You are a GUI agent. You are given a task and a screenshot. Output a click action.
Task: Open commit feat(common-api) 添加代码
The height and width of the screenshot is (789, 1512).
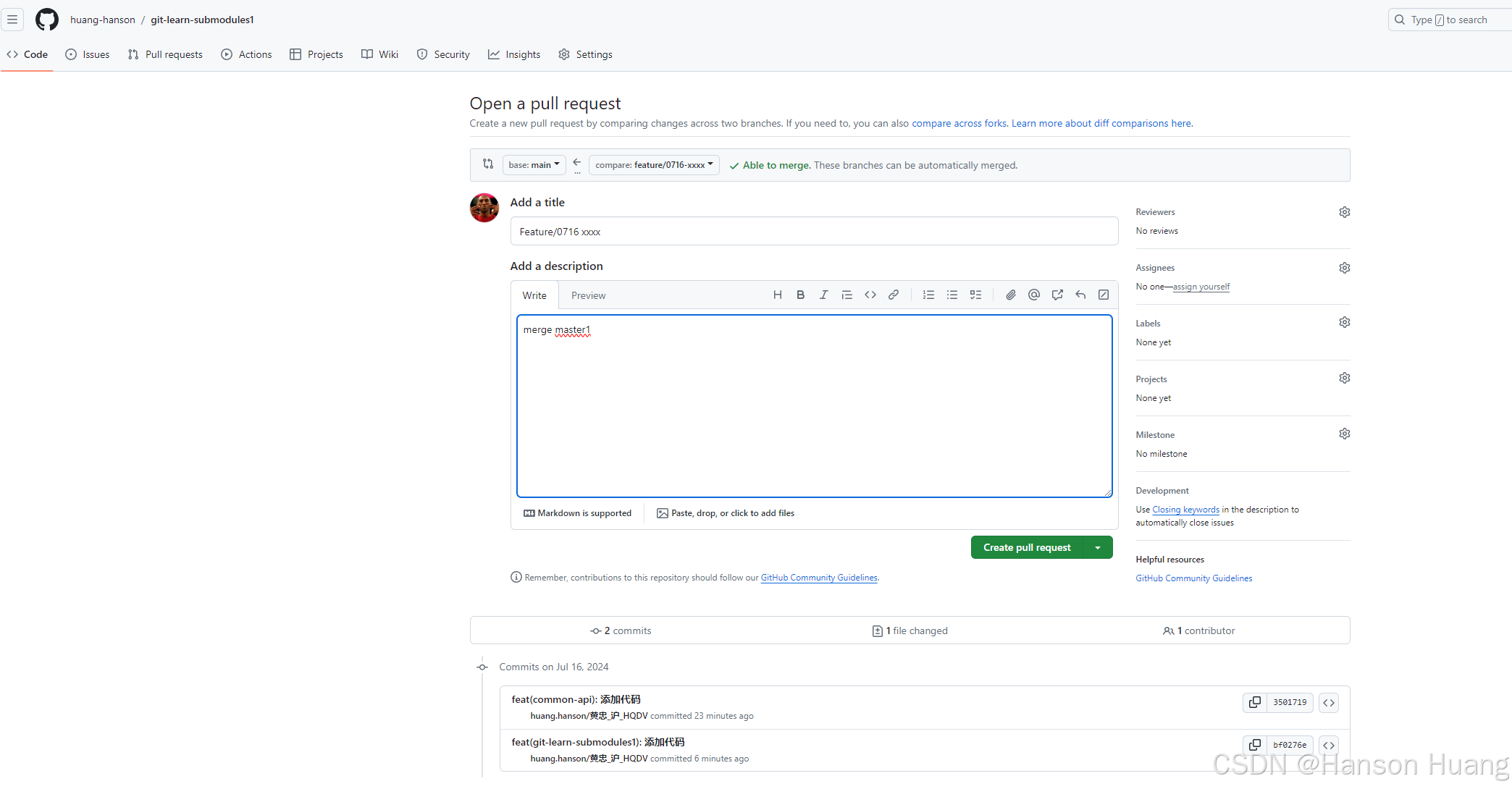576,699
